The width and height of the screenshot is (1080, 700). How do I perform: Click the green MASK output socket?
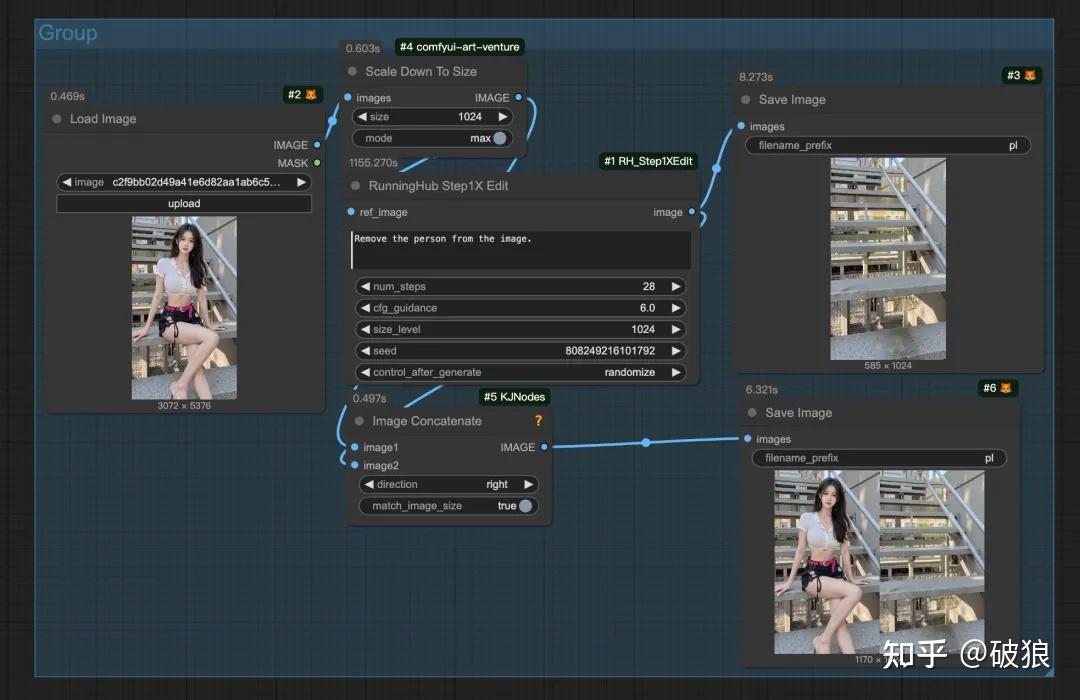[x=318, y=162]
